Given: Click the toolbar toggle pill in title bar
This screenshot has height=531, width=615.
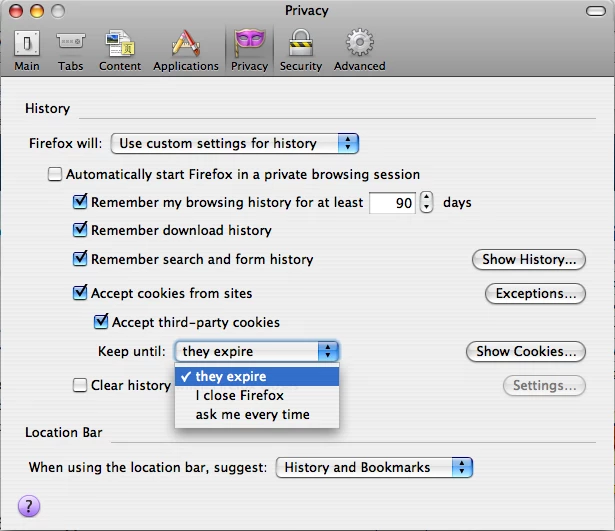Looking at the screenshot, I should click(596, 11).
